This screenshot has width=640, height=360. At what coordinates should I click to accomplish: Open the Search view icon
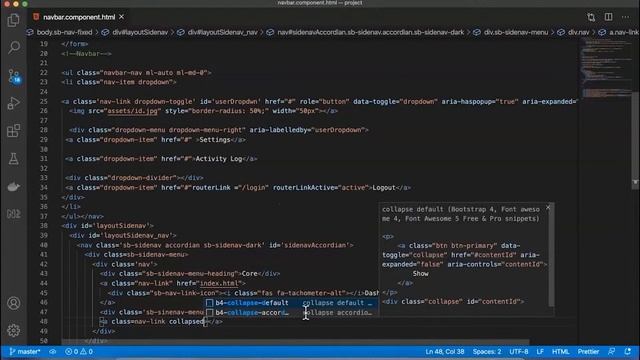pos(13,47)
